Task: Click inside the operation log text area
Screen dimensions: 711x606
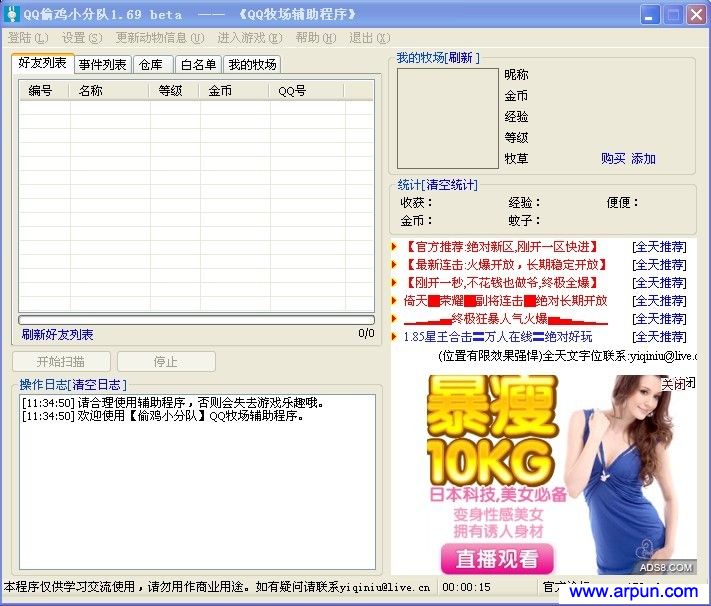Action: point(197,482)
